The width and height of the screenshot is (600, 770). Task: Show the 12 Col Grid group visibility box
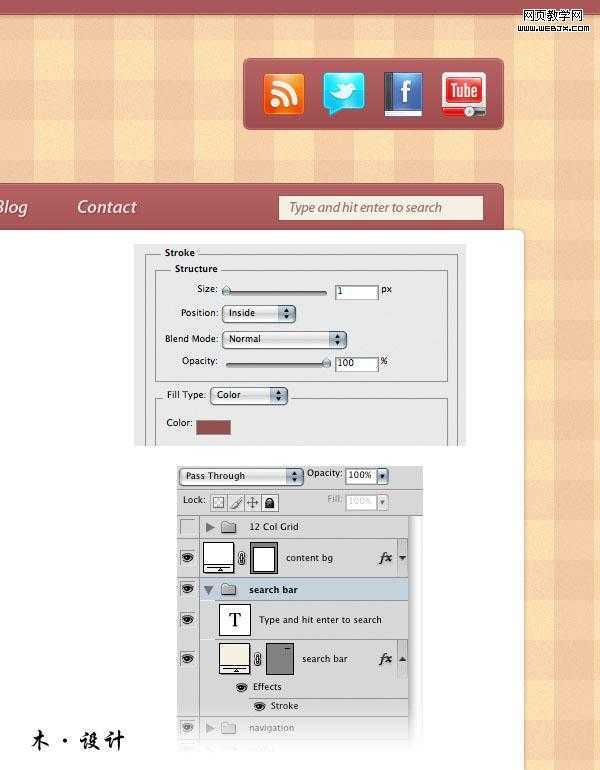click(x=188, y=527)
